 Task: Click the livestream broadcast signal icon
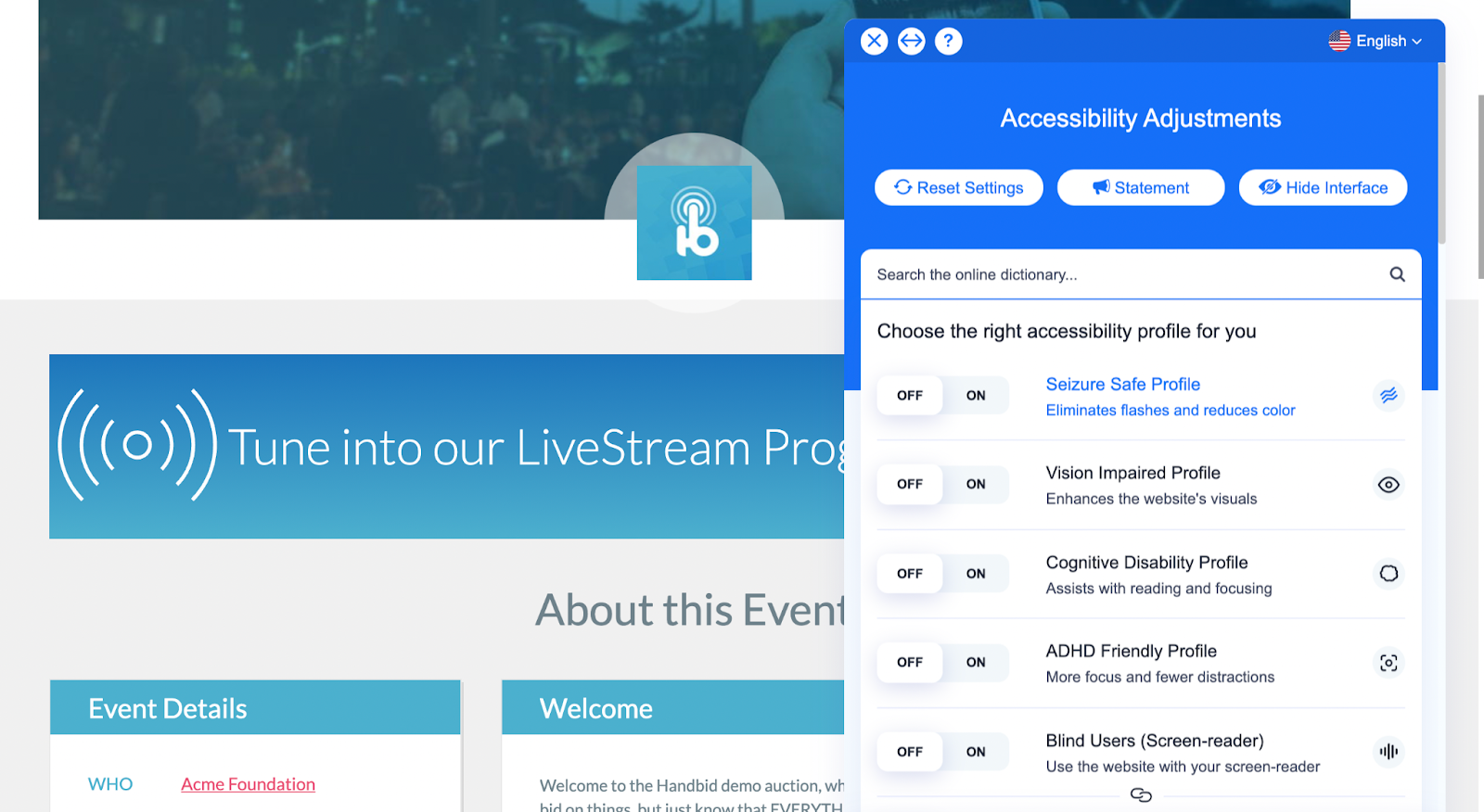[x=137, y=445]
